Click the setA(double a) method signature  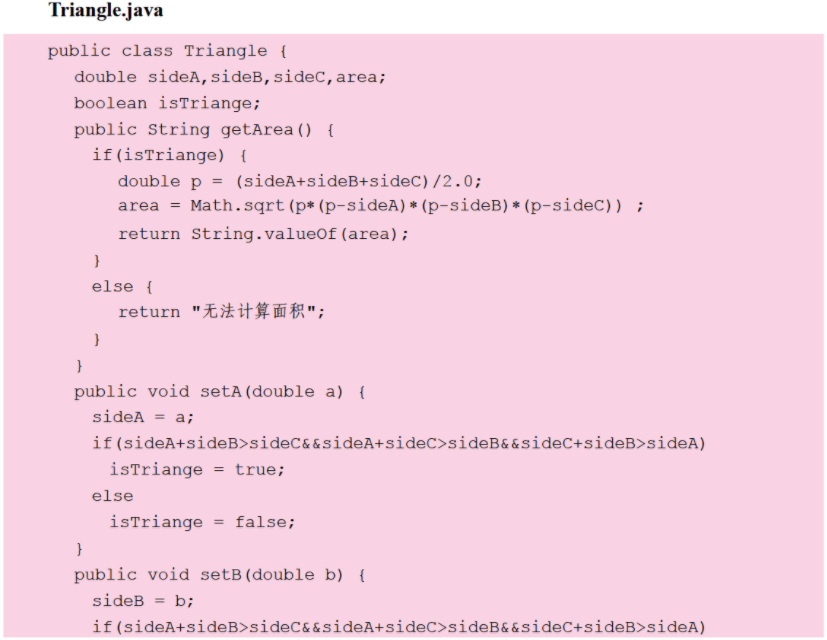(x=219, y=391)
